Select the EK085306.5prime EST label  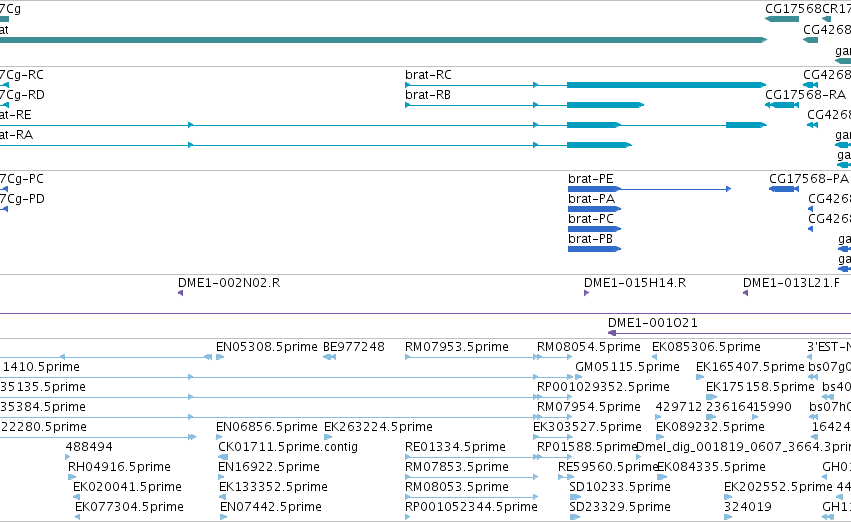click(706, 347)
